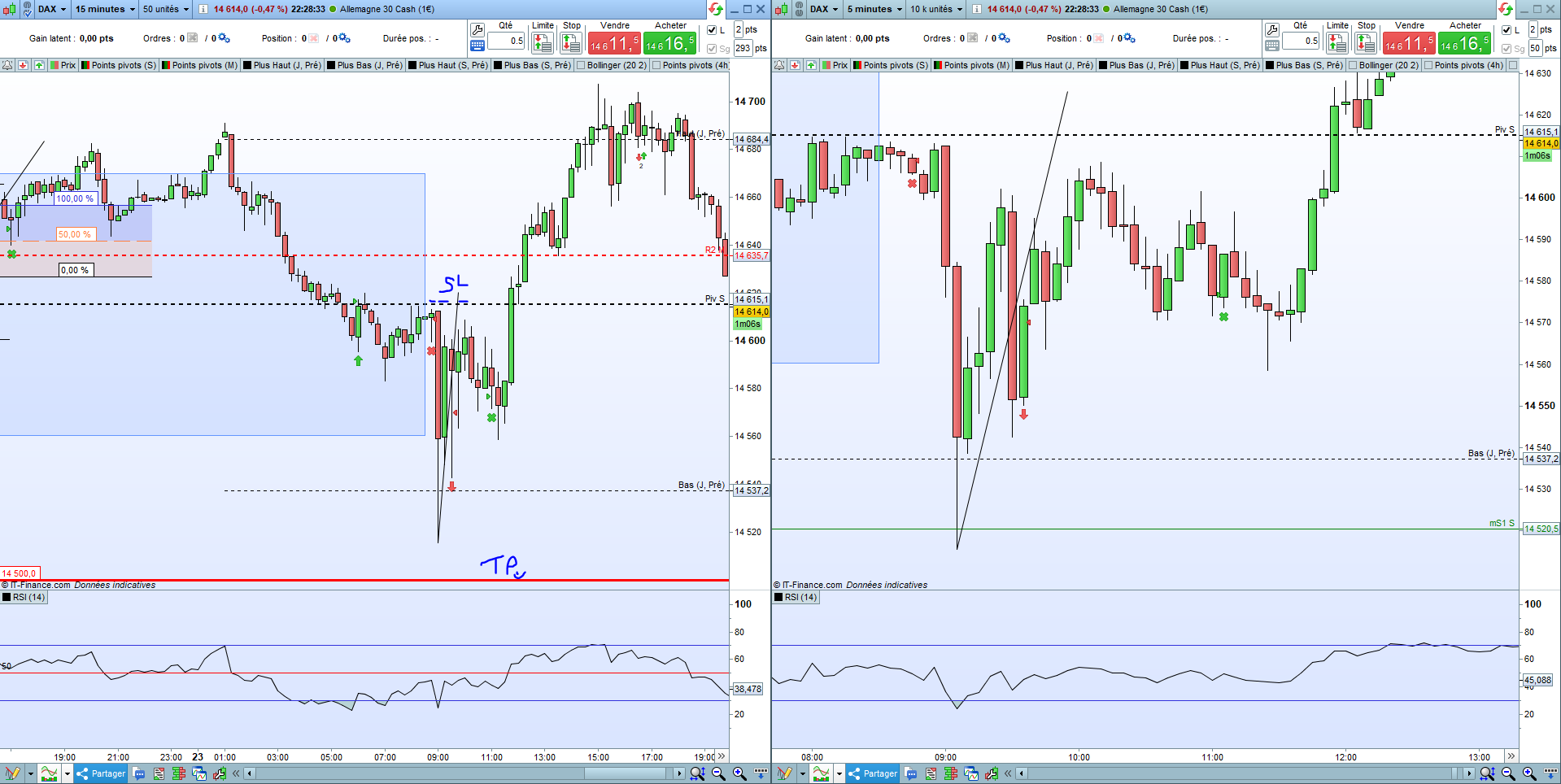Zoom in the 5 minutes chart
Screen dimensions: 1561x784
click(x=1529, y=773)
